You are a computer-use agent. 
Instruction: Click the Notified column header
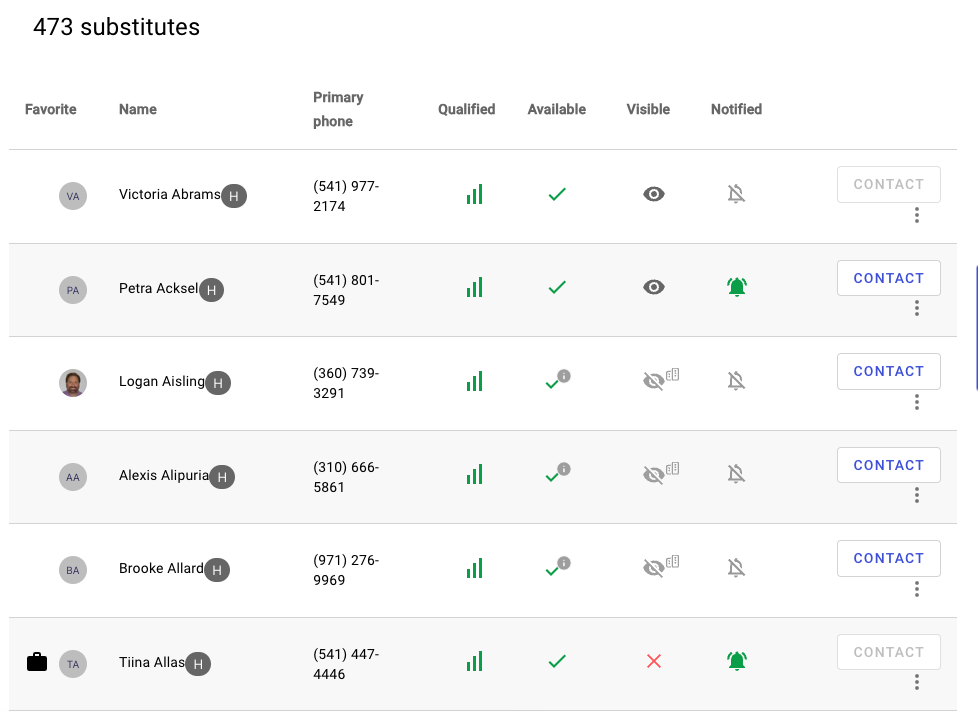tap(737, 109)
